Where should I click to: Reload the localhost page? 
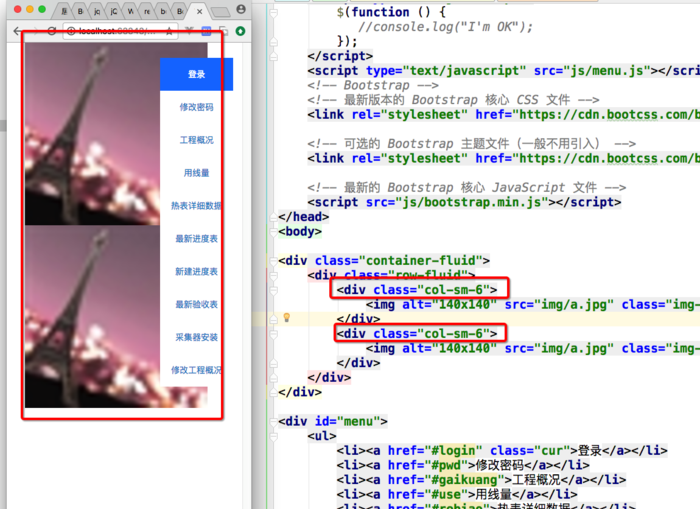pos(52,31)
